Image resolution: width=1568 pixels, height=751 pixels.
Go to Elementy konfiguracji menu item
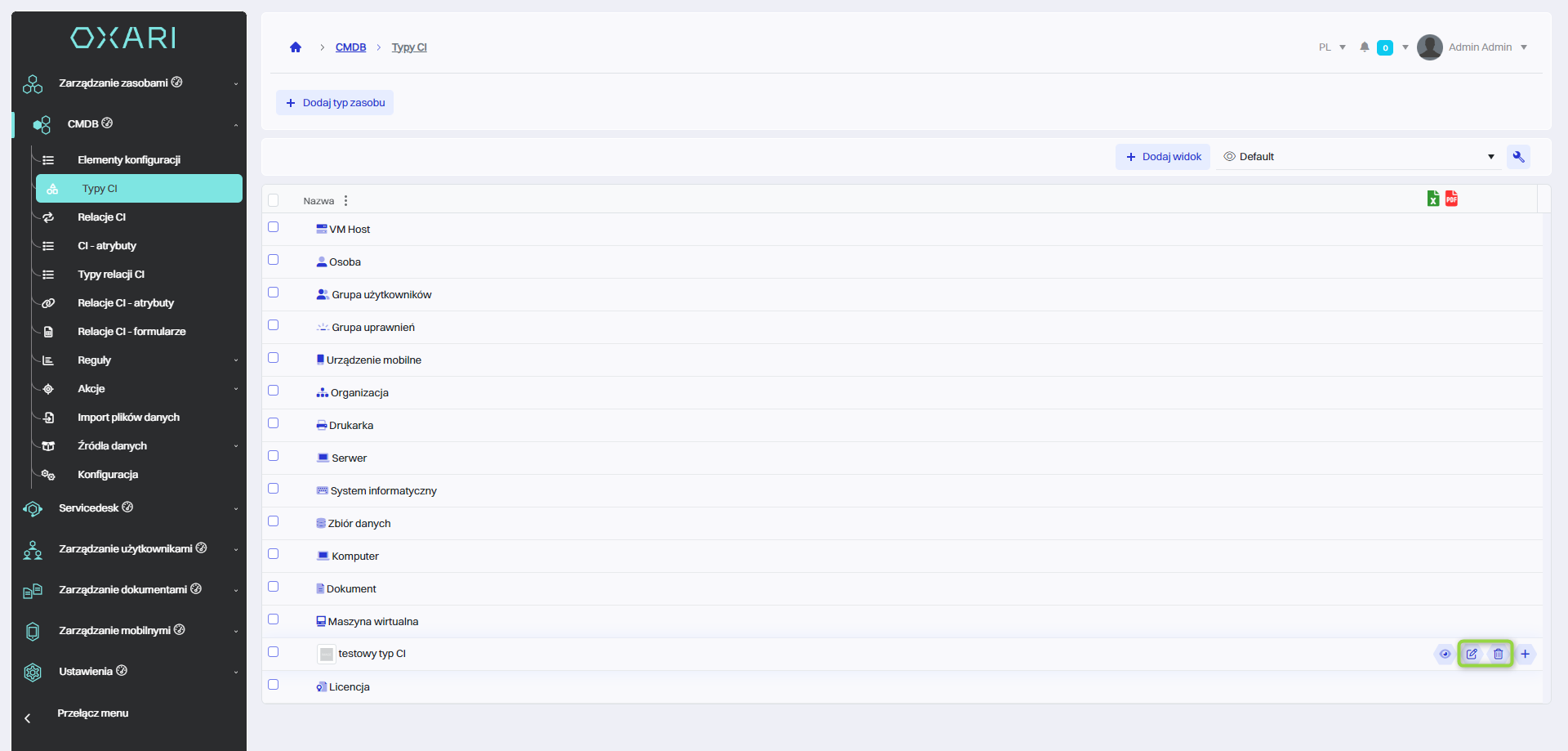(129, 160)
